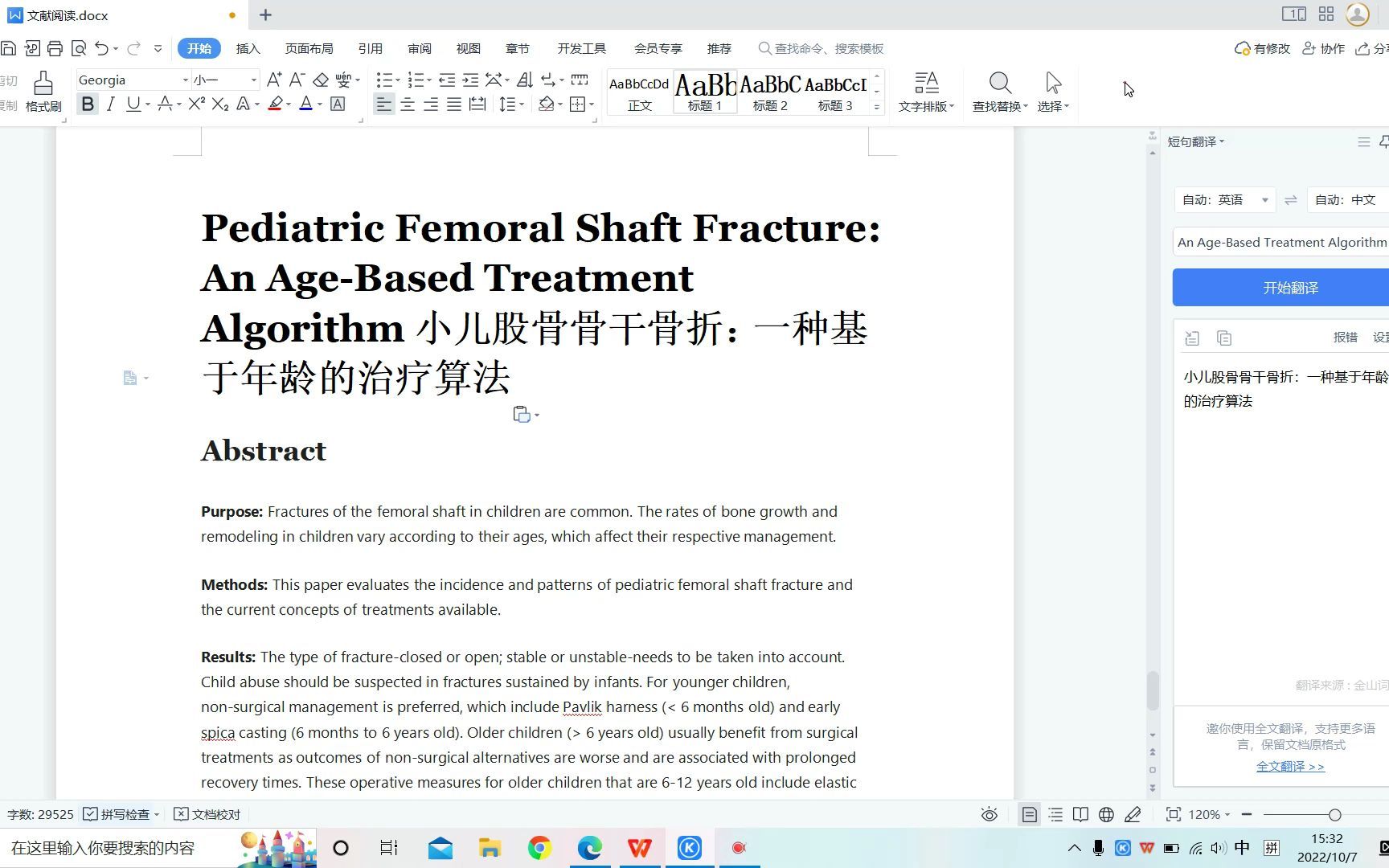Insert a numbered list
Image resolution: width=1389 pixels, height=868 pixels.
[x=416, y=80]
